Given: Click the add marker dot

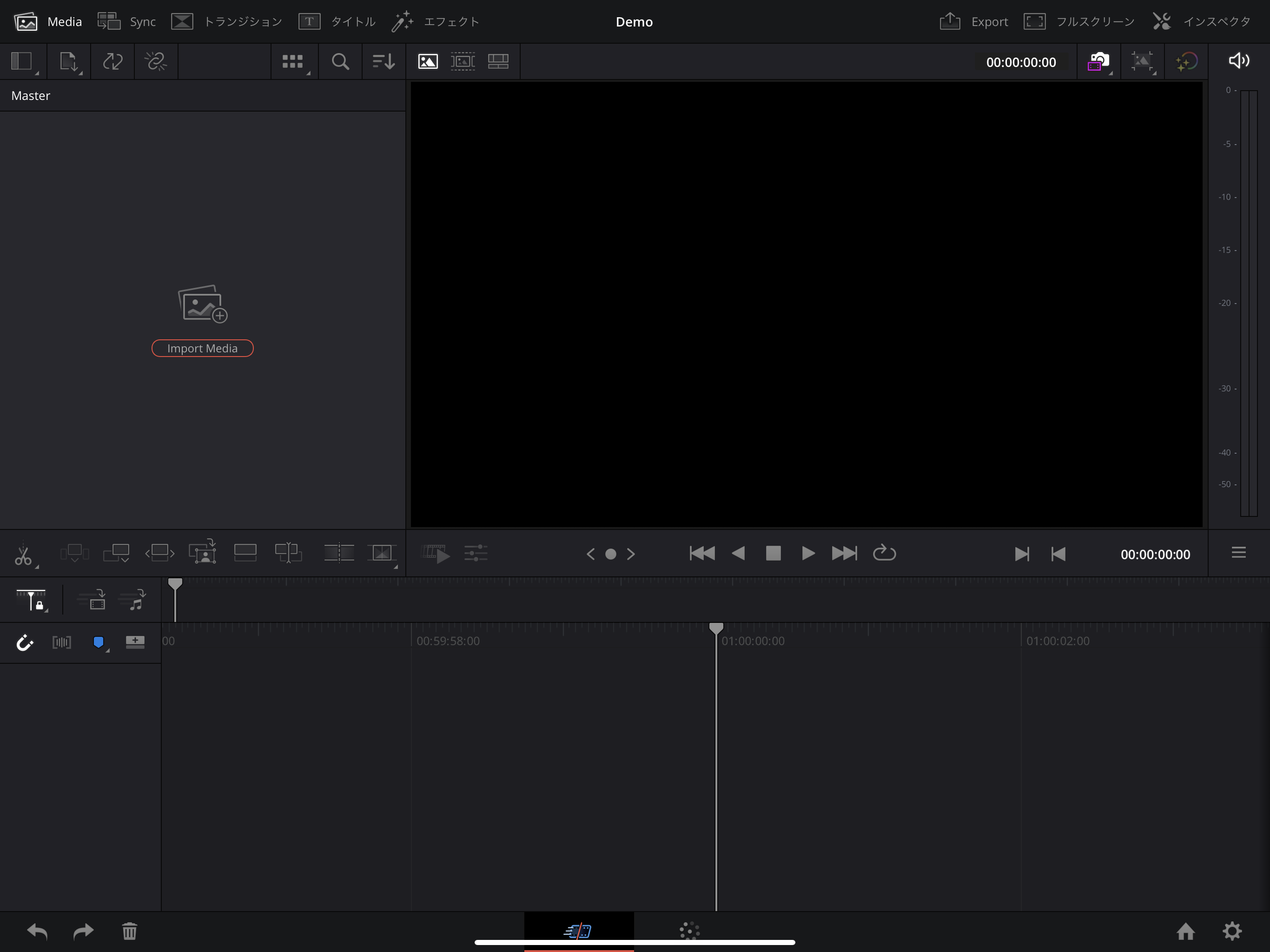Looking at the screenshot, I should (611, 554).
